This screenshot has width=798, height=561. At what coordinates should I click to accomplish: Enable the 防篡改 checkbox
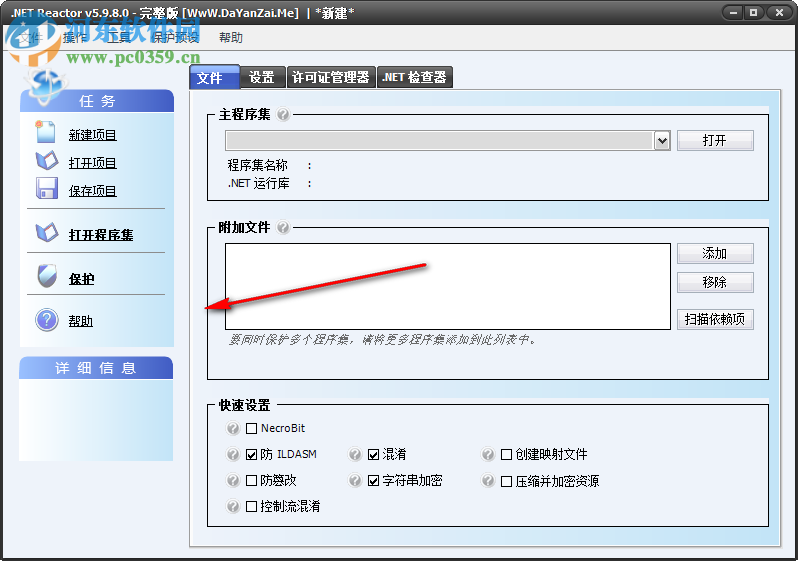(x=251, y=481)
